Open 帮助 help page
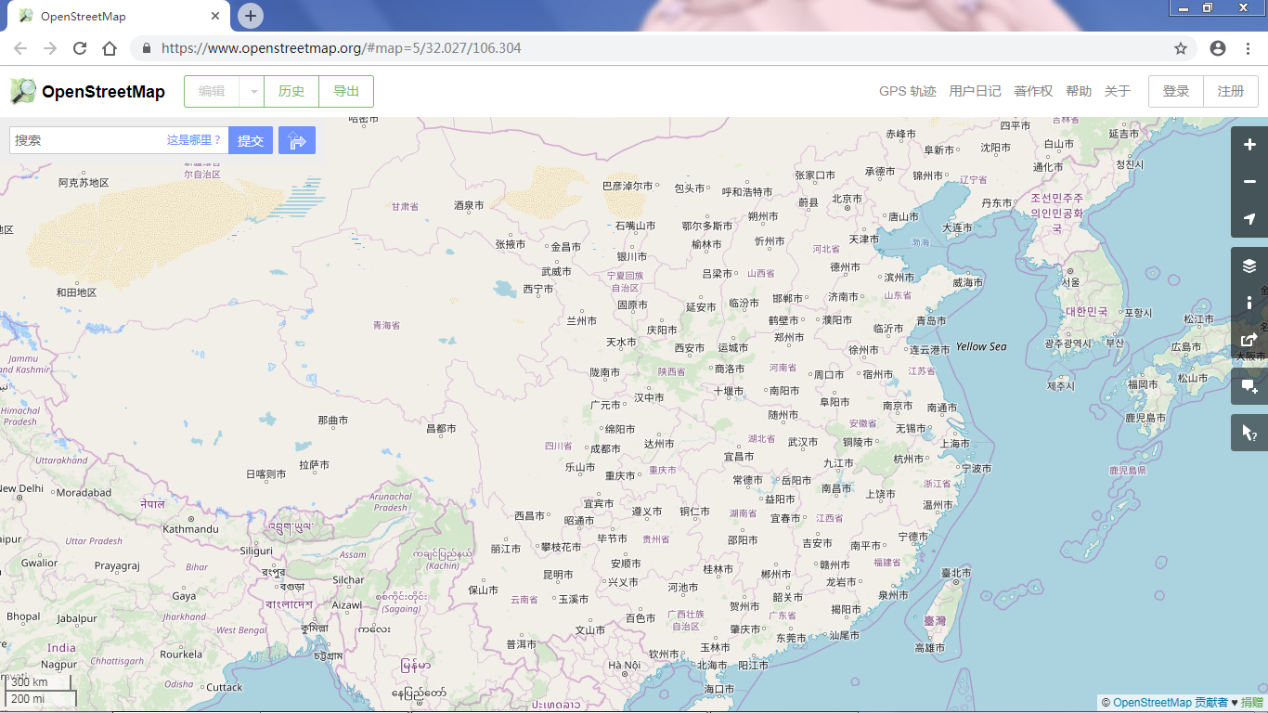 pos(1079,91)
